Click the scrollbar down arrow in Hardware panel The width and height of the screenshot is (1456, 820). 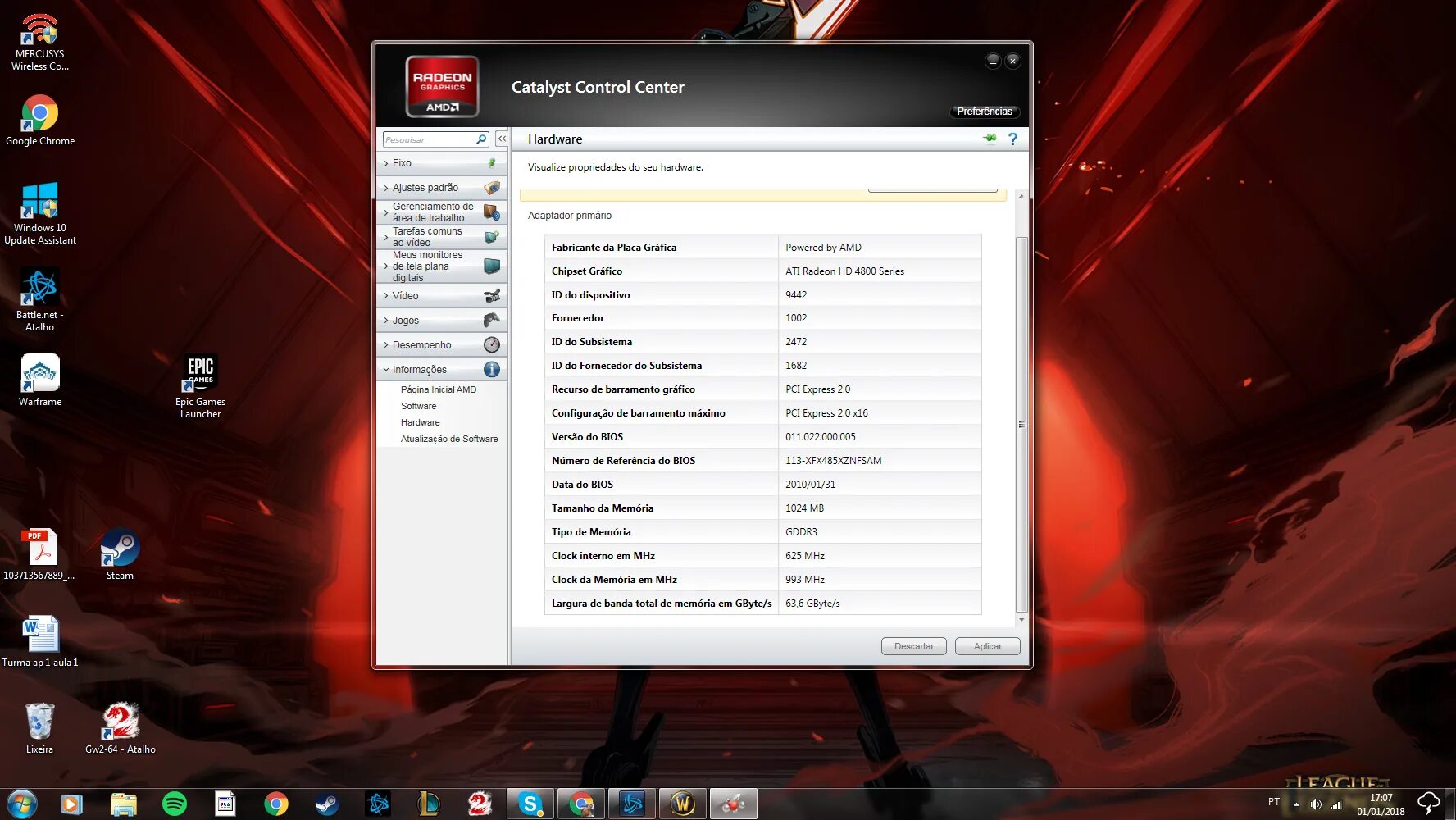coord(1021,620)
